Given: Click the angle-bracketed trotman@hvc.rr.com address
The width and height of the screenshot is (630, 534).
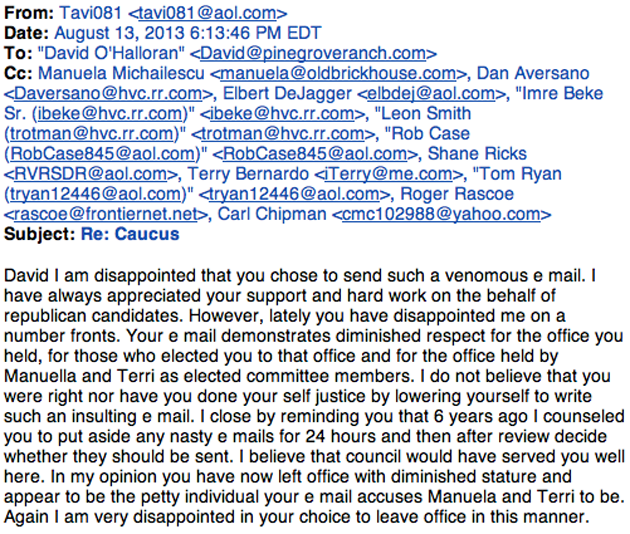Looking at the screenshot, I should (x=270, y=133).
